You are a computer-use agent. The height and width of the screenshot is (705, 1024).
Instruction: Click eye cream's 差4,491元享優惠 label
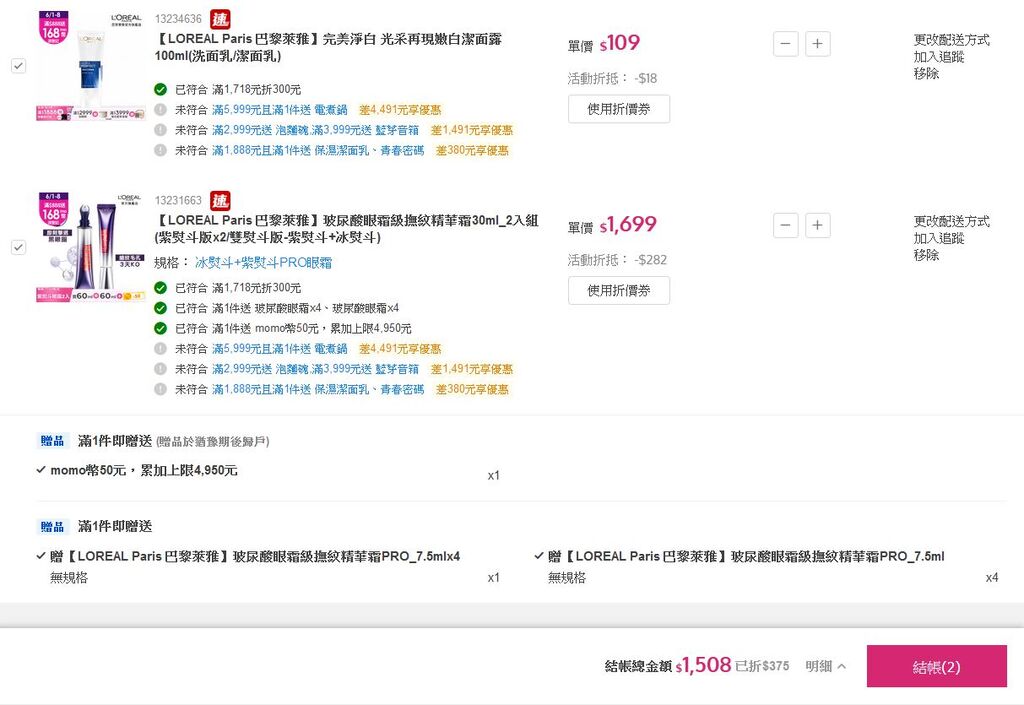(x=400, y=349)
